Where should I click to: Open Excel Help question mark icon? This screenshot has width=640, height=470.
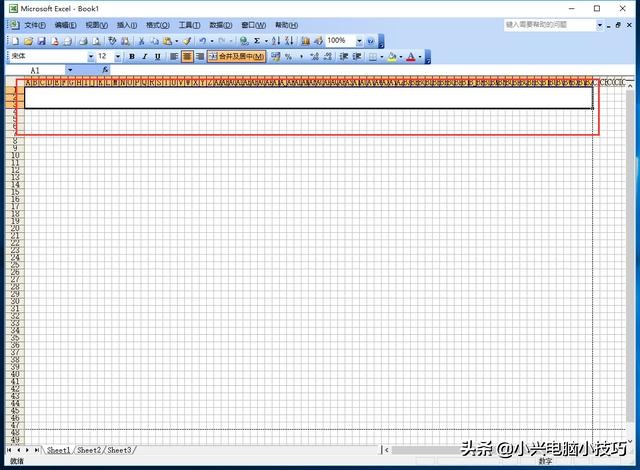[370, 41]
